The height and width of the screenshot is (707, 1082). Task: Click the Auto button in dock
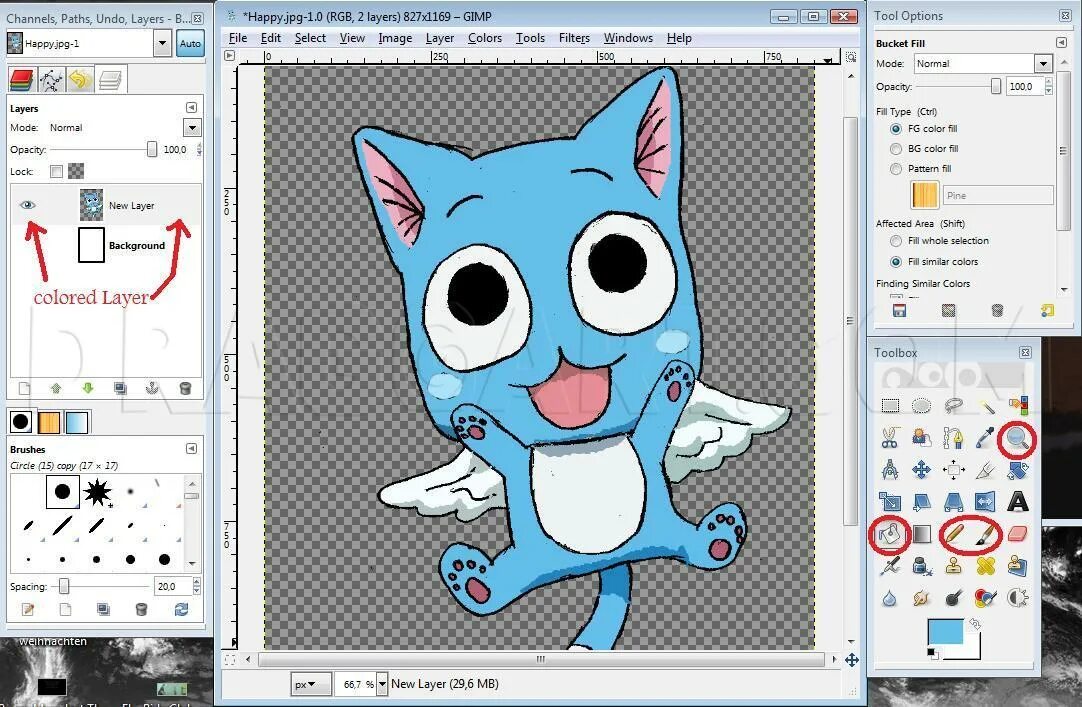190,43
